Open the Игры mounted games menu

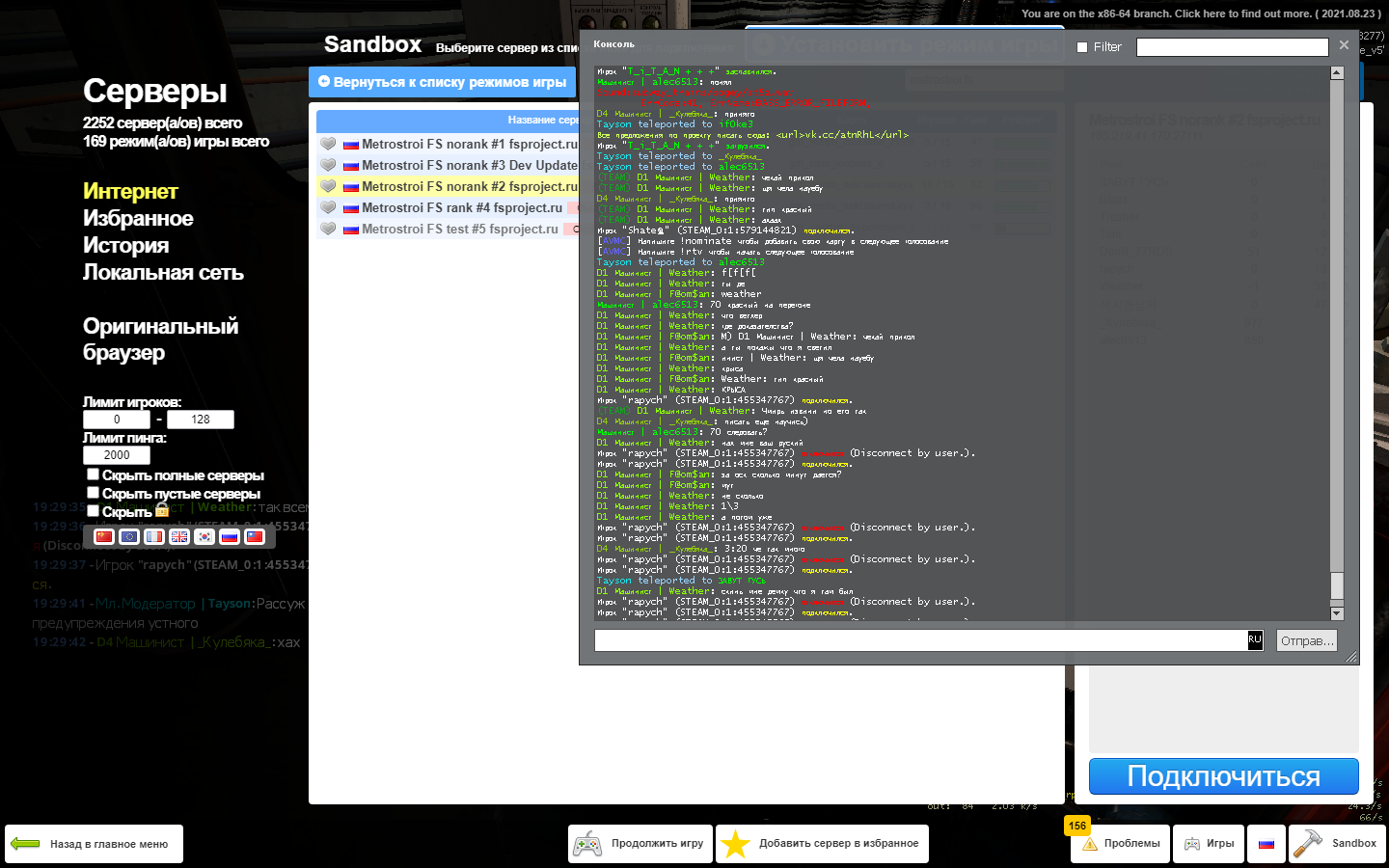pos(1209,844)
